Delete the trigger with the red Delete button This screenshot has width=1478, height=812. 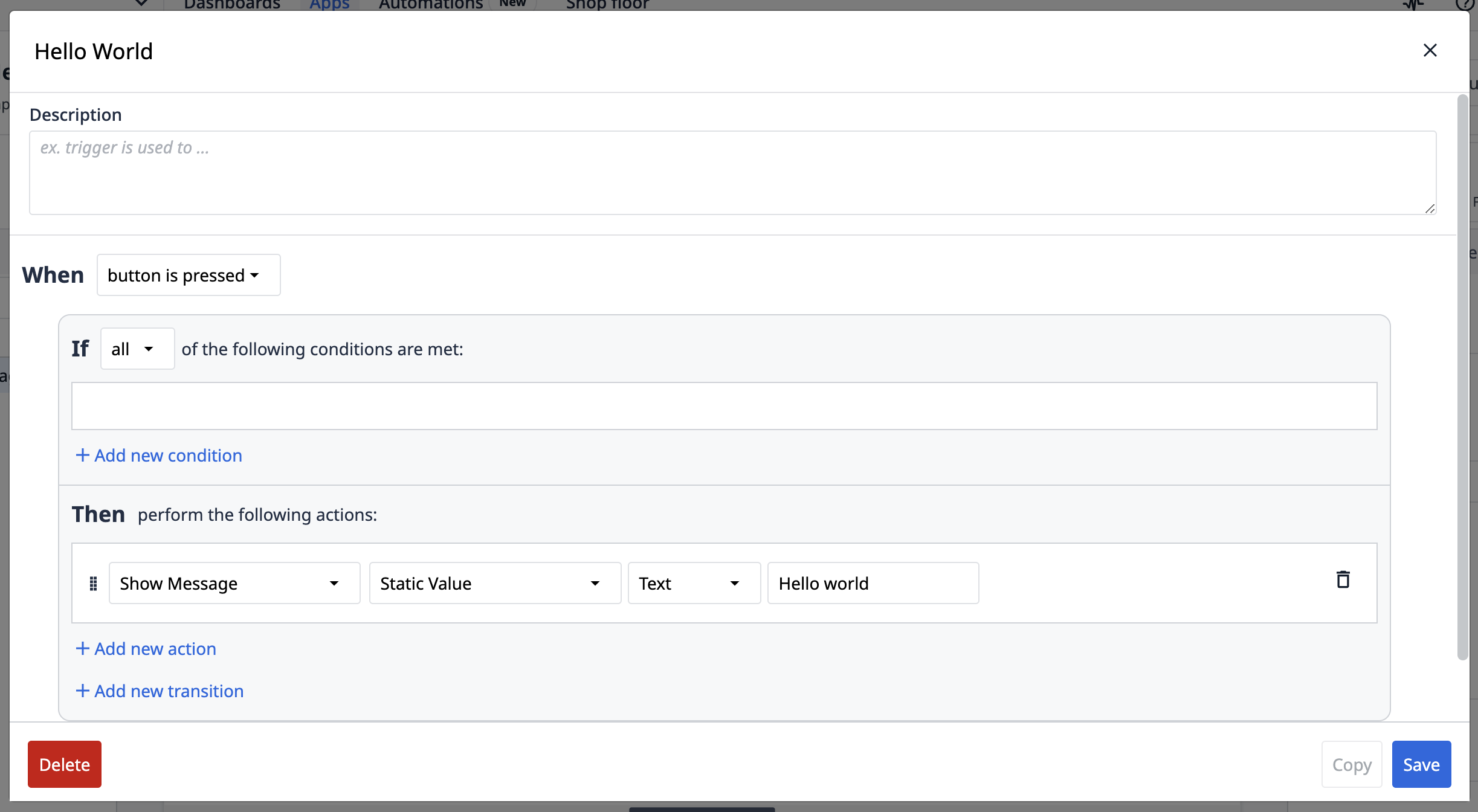pos(64,764)
